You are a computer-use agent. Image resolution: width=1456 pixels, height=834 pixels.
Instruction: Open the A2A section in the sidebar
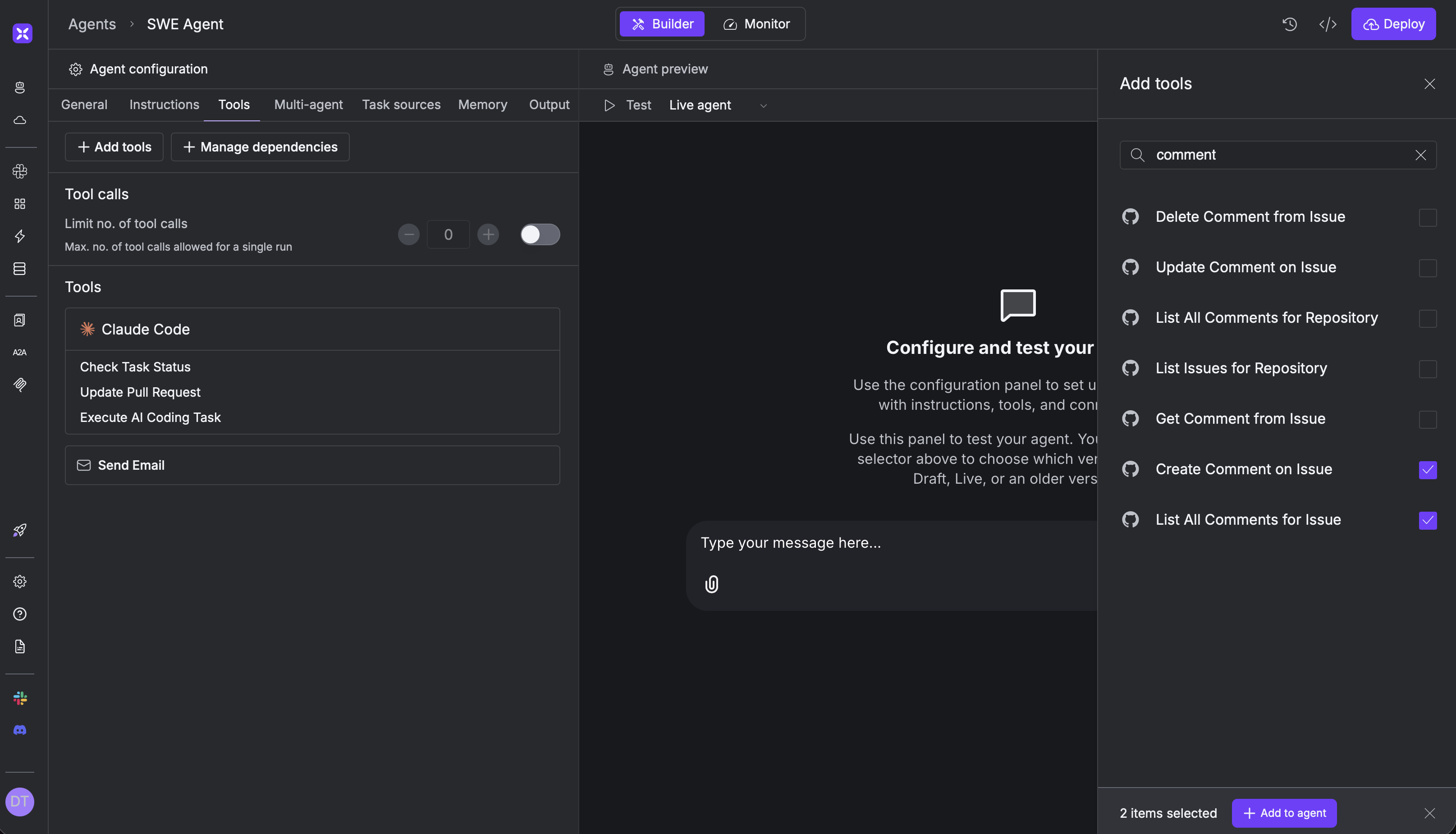click(x=20, y=352)
